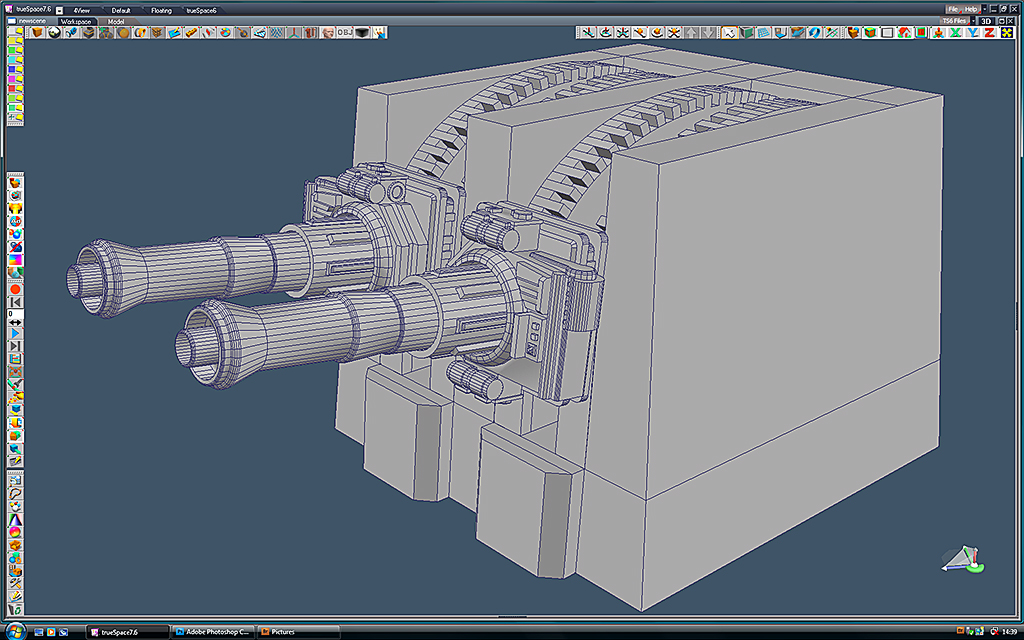Select the 4View layout button
Screen dimensions: 1024x640
[x=82, y=10]
